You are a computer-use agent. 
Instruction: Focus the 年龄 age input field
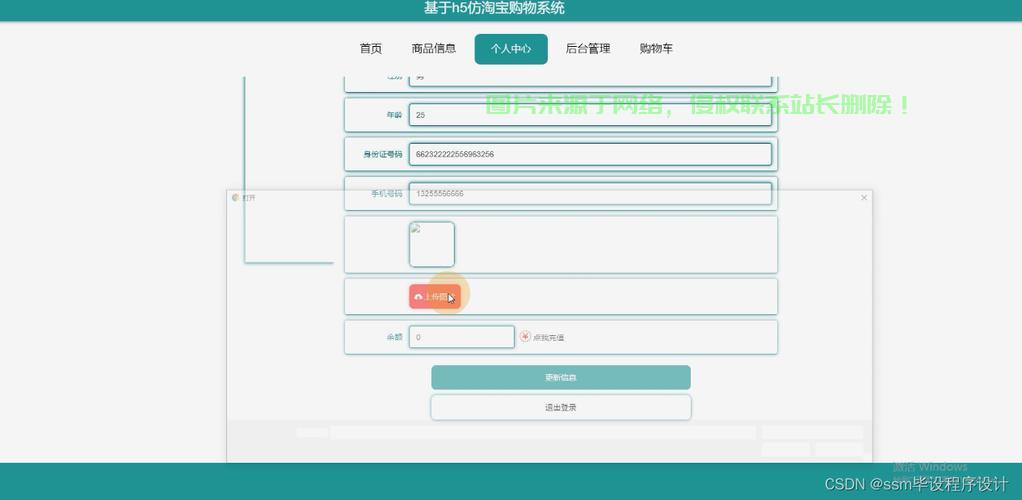590,115
